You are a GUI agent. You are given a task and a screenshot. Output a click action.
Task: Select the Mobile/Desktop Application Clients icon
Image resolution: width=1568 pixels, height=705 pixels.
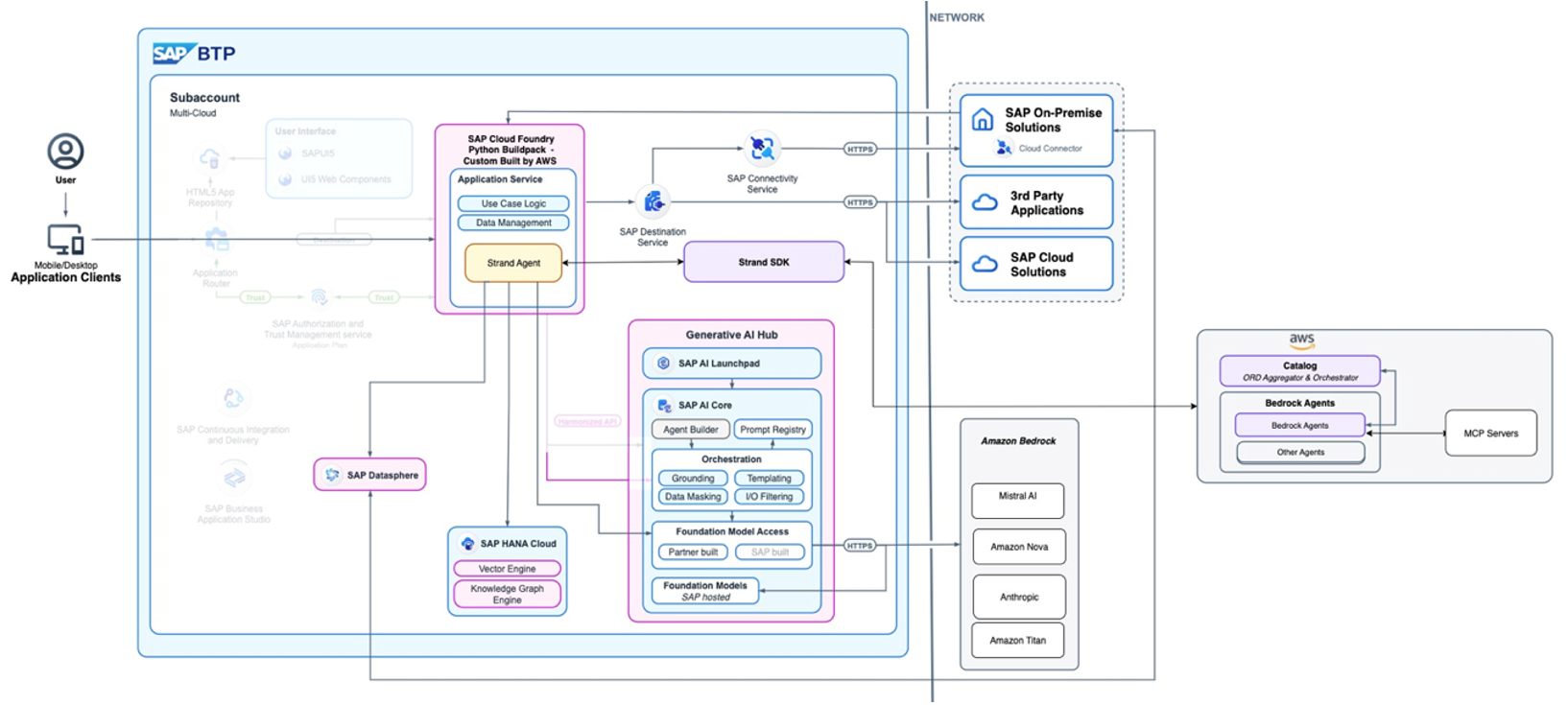65,239
